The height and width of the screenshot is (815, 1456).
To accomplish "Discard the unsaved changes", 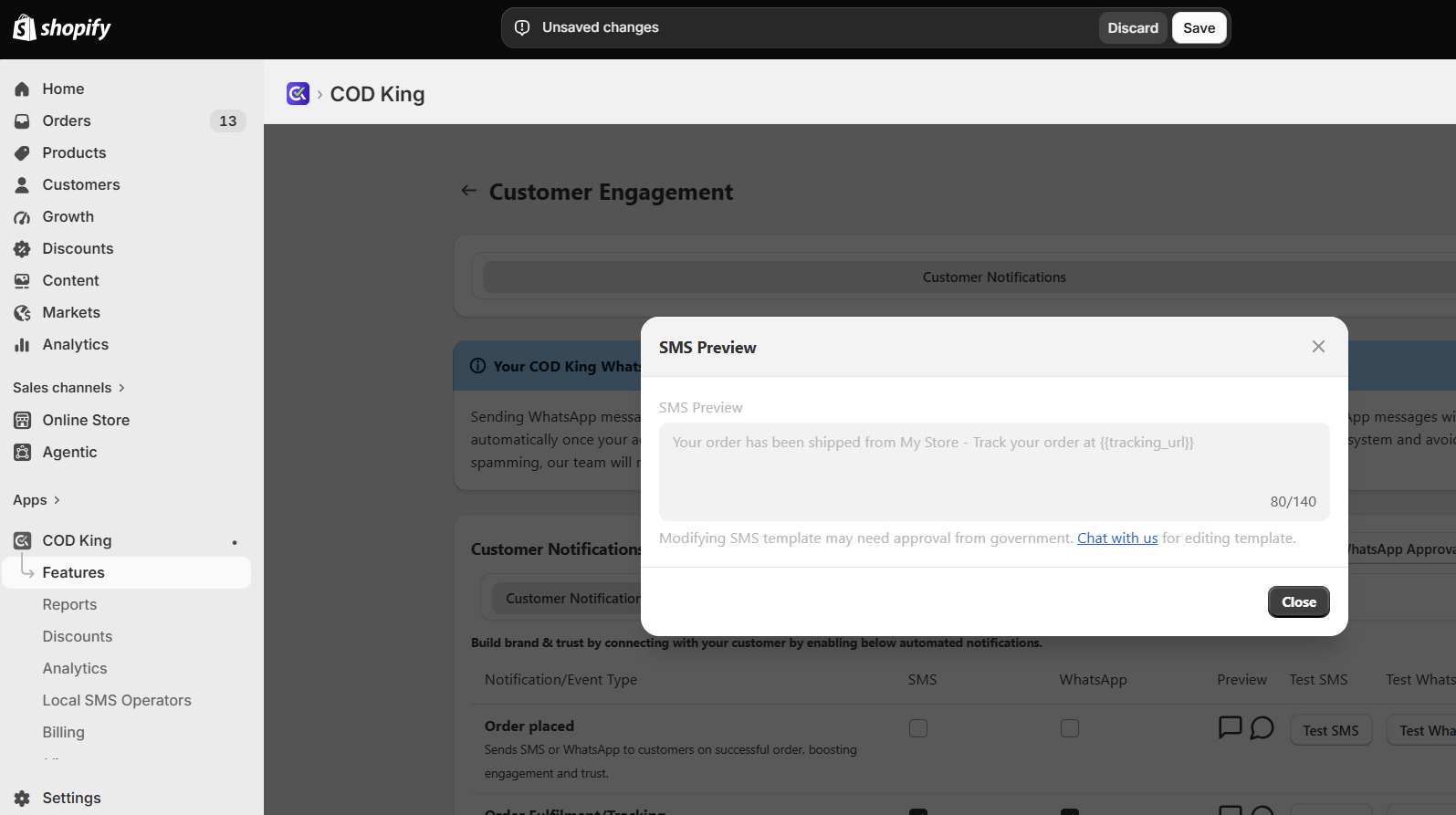I will point(1133,28).
